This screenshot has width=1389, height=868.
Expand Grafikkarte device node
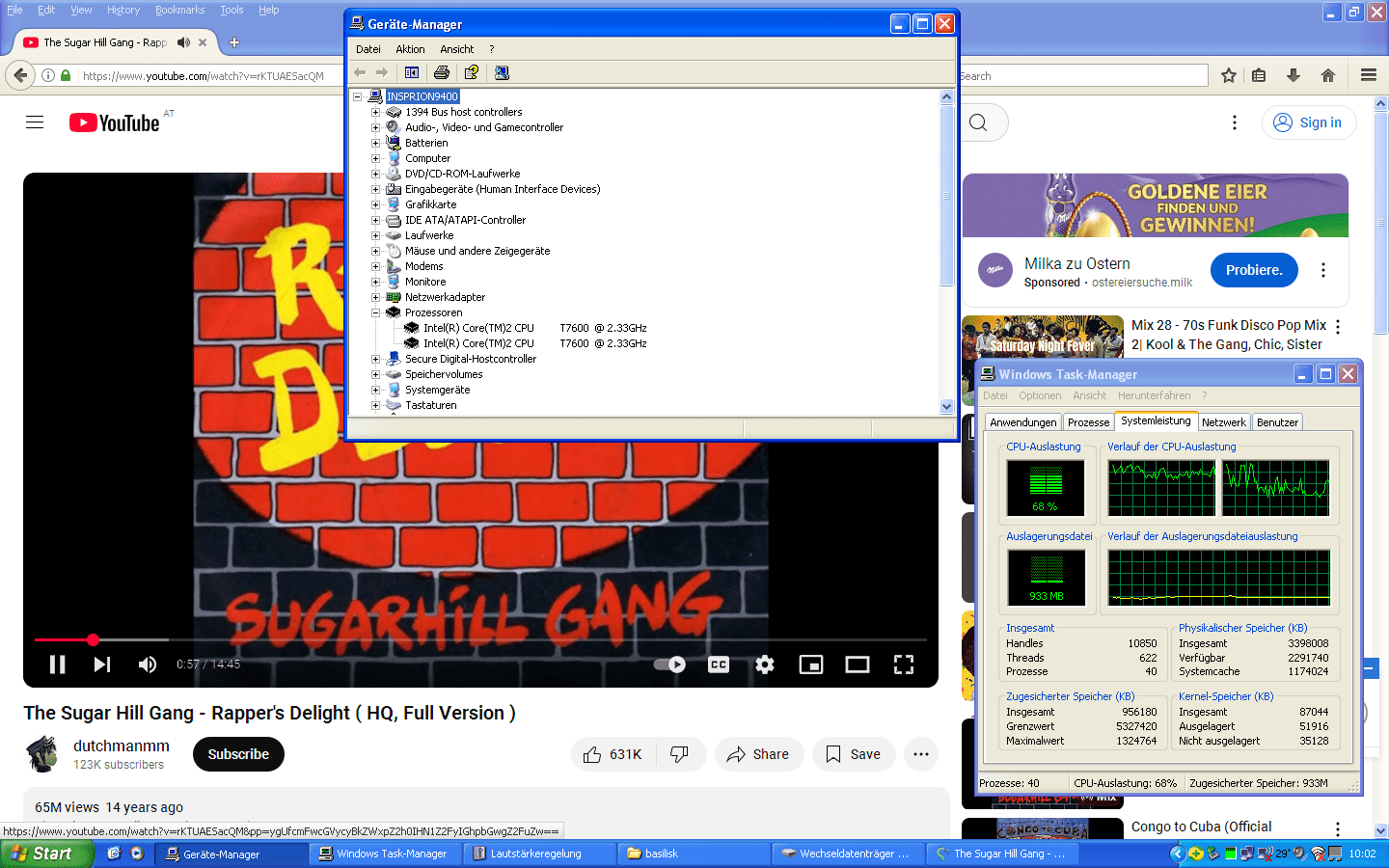coord(376,204)
